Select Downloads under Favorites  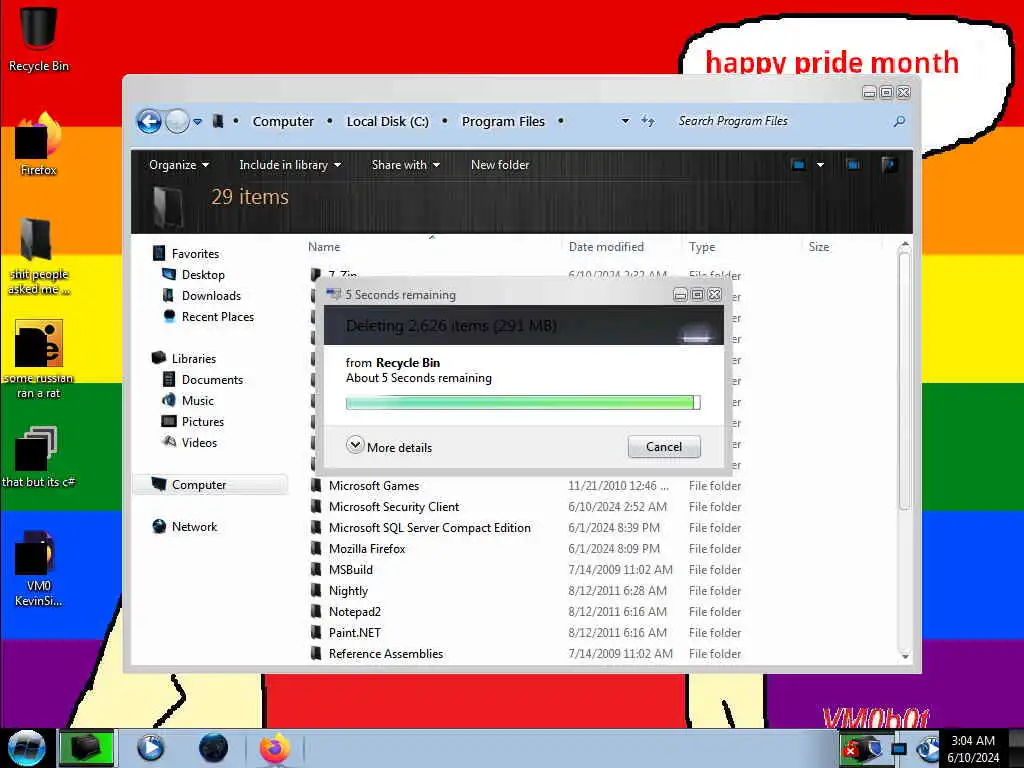click(x=211, y=296)
